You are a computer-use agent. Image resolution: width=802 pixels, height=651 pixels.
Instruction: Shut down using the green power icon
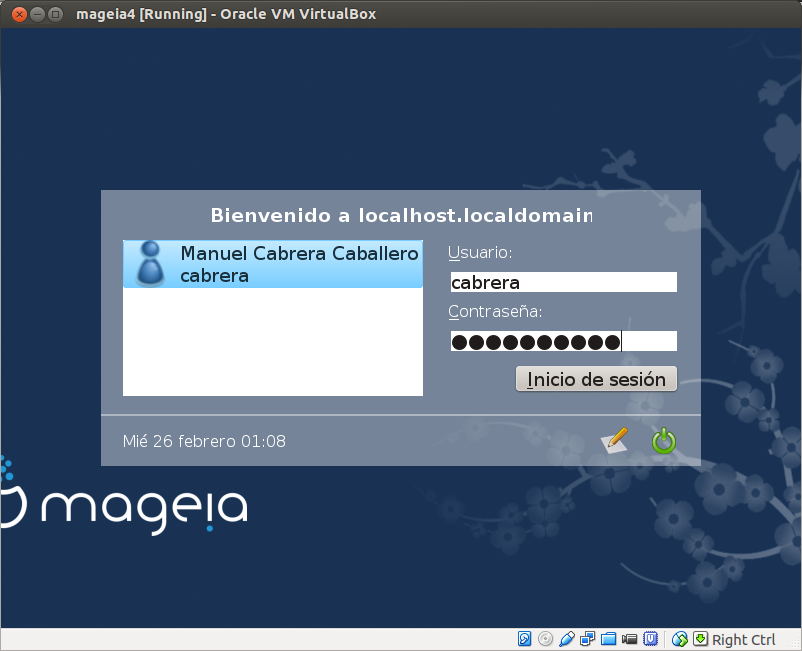[664, 440]
